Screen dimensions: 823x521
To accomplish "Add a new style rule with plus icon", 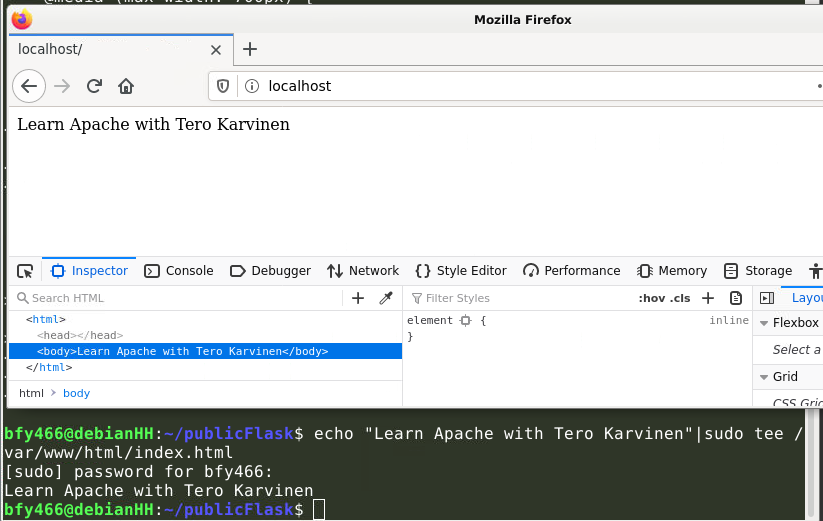I will coord(708,298).
